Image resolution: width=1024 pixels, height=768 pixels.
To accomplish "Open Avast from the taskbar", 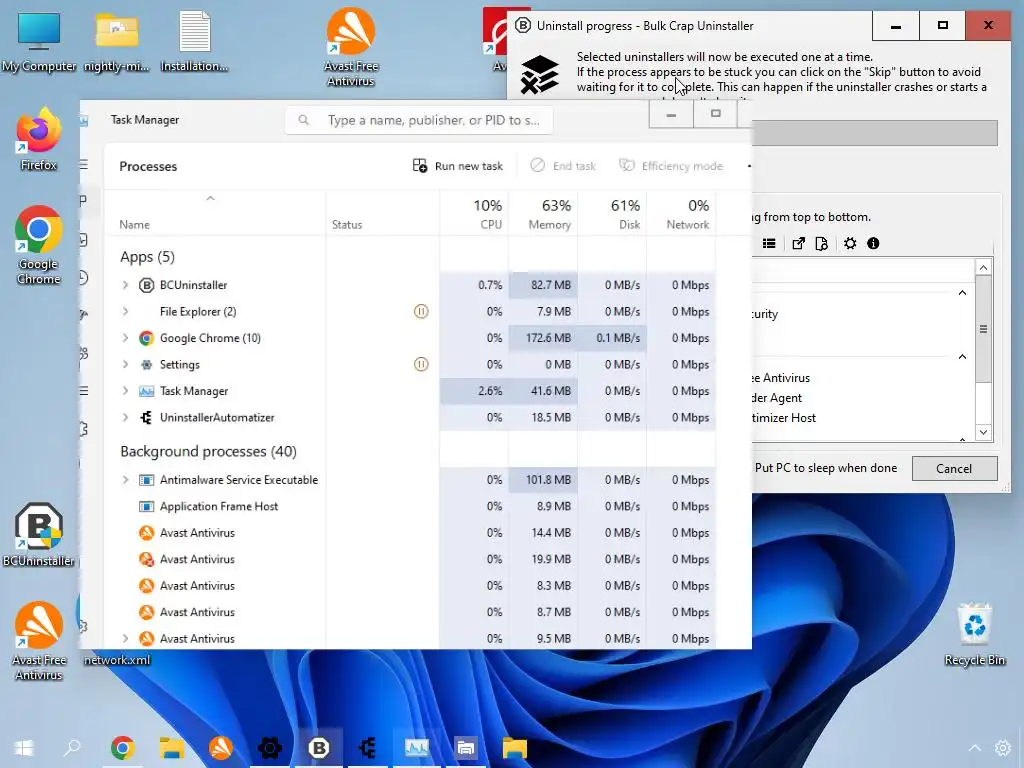I will (221, 748).
